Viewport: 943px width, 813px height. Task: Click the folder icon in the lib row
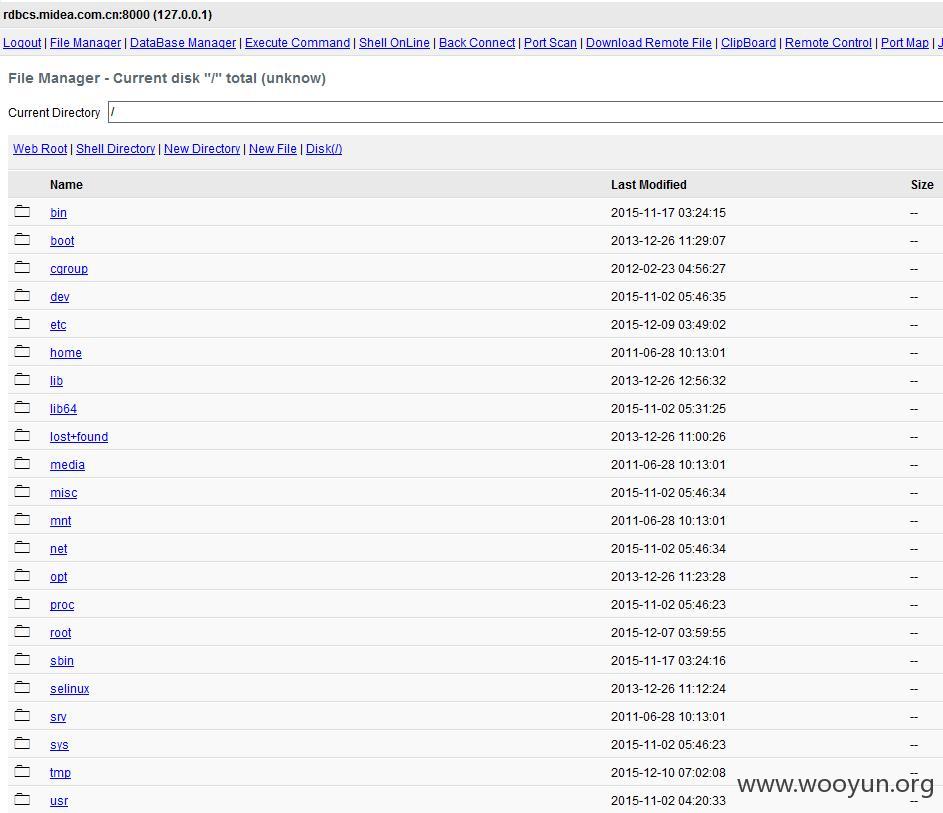coord(22,379)
